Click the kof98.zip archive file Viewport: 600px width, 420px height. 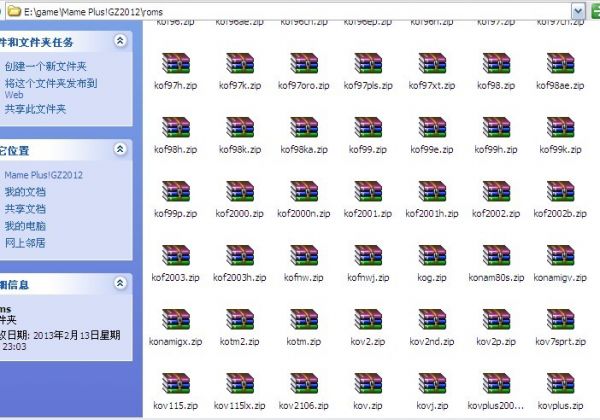point(496,63)
